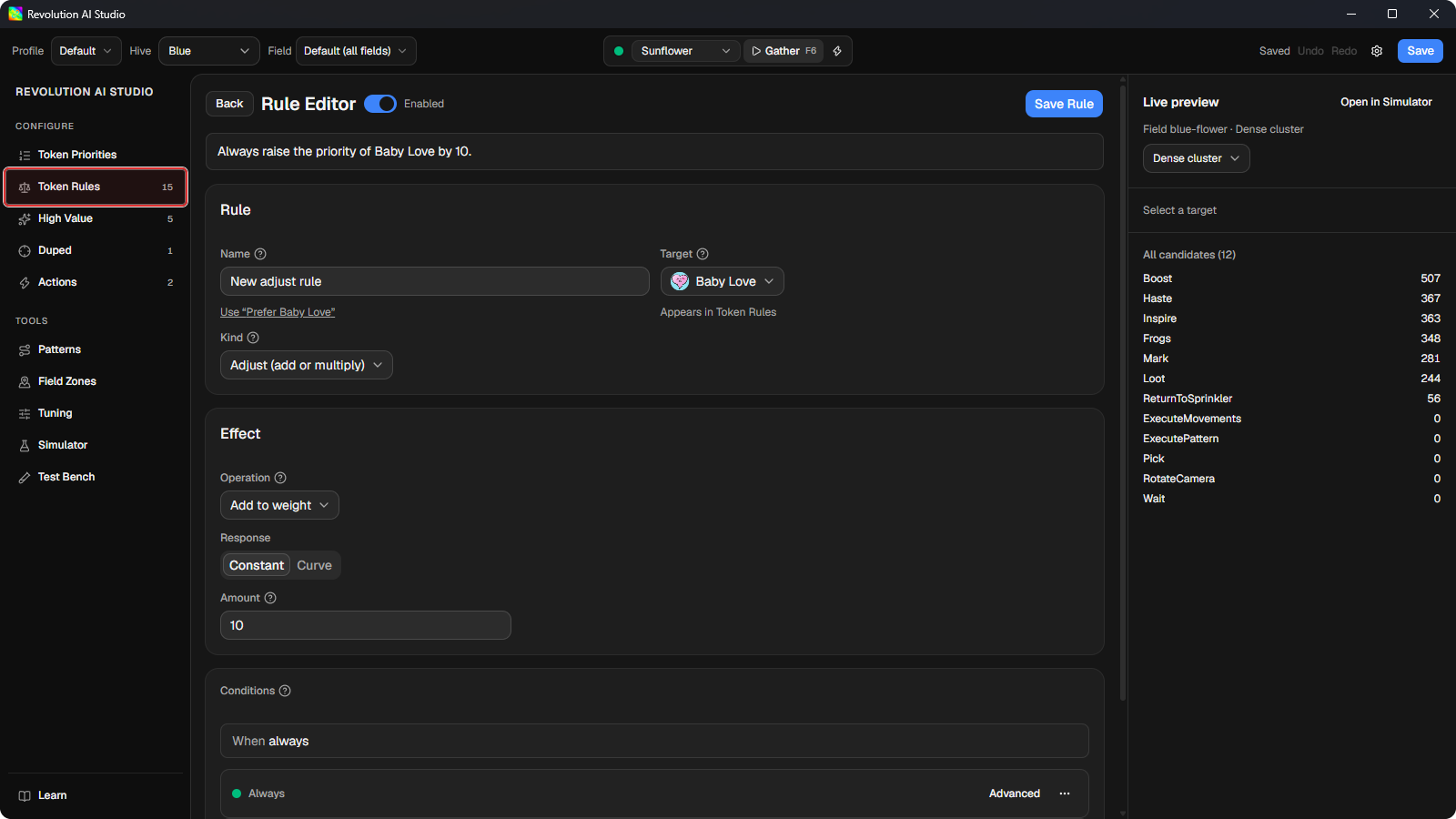Screen dimensions: 1456x819
Task: Click the Amount input field
Action: (x=366, y=625)
